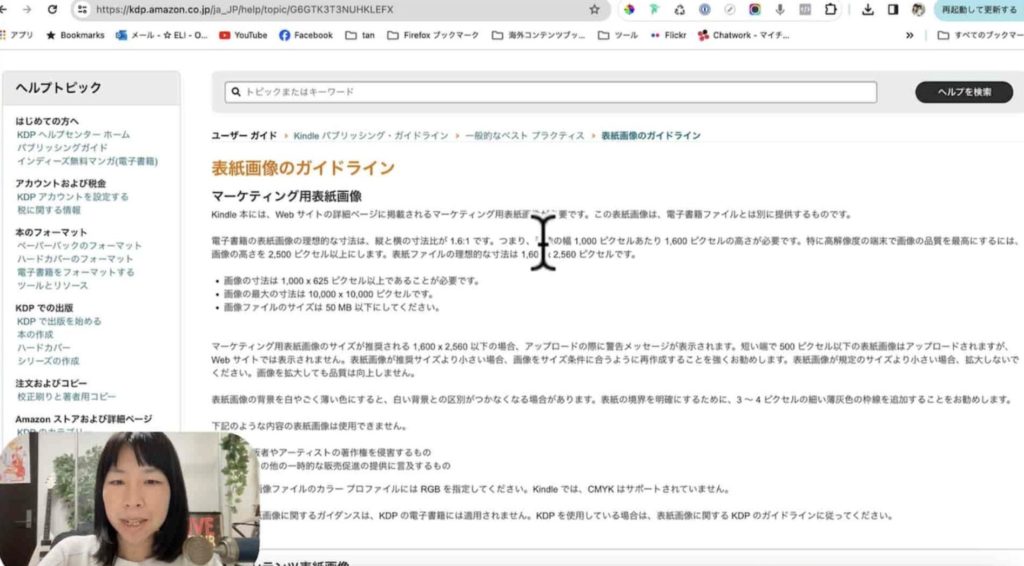This screenshot has height=566, width=1024.
Task: Open the Chatwork bookmark
Action: pyautogui.click(x=743, y=35)
